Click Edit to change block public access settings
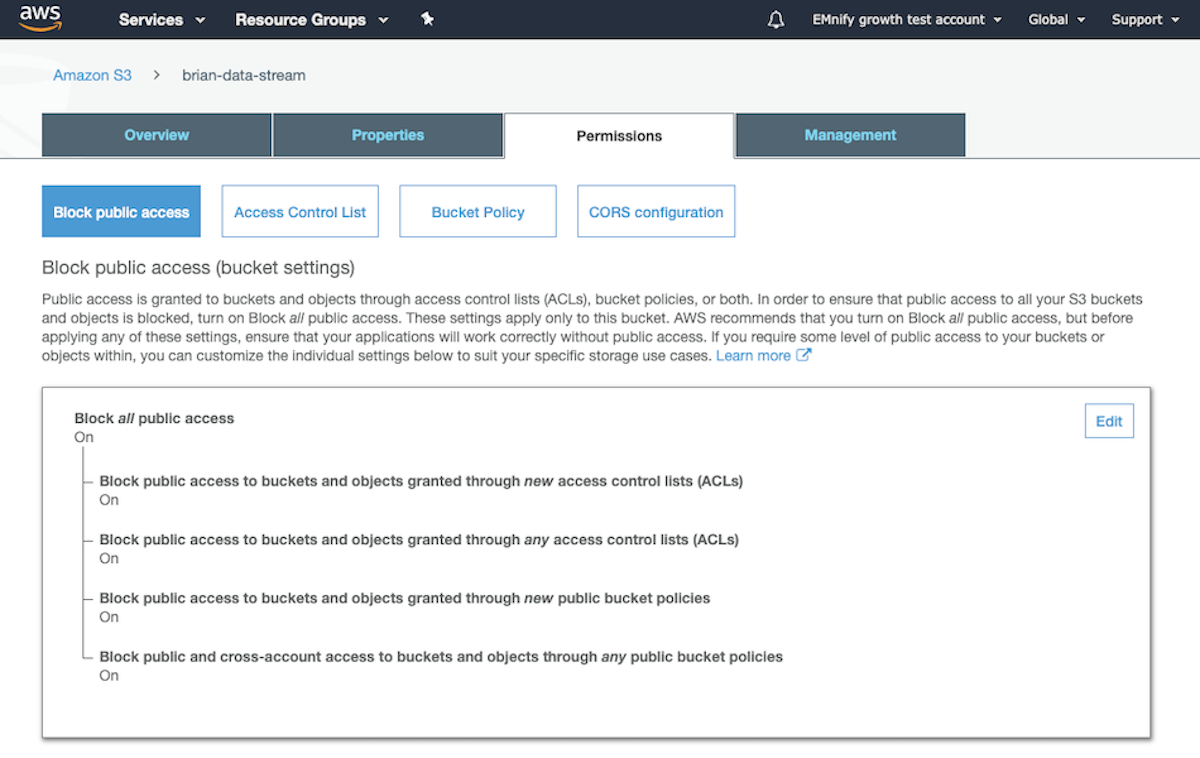Screen dimensions: 1200x758 pyautogui.click(x=1109, y=420)
